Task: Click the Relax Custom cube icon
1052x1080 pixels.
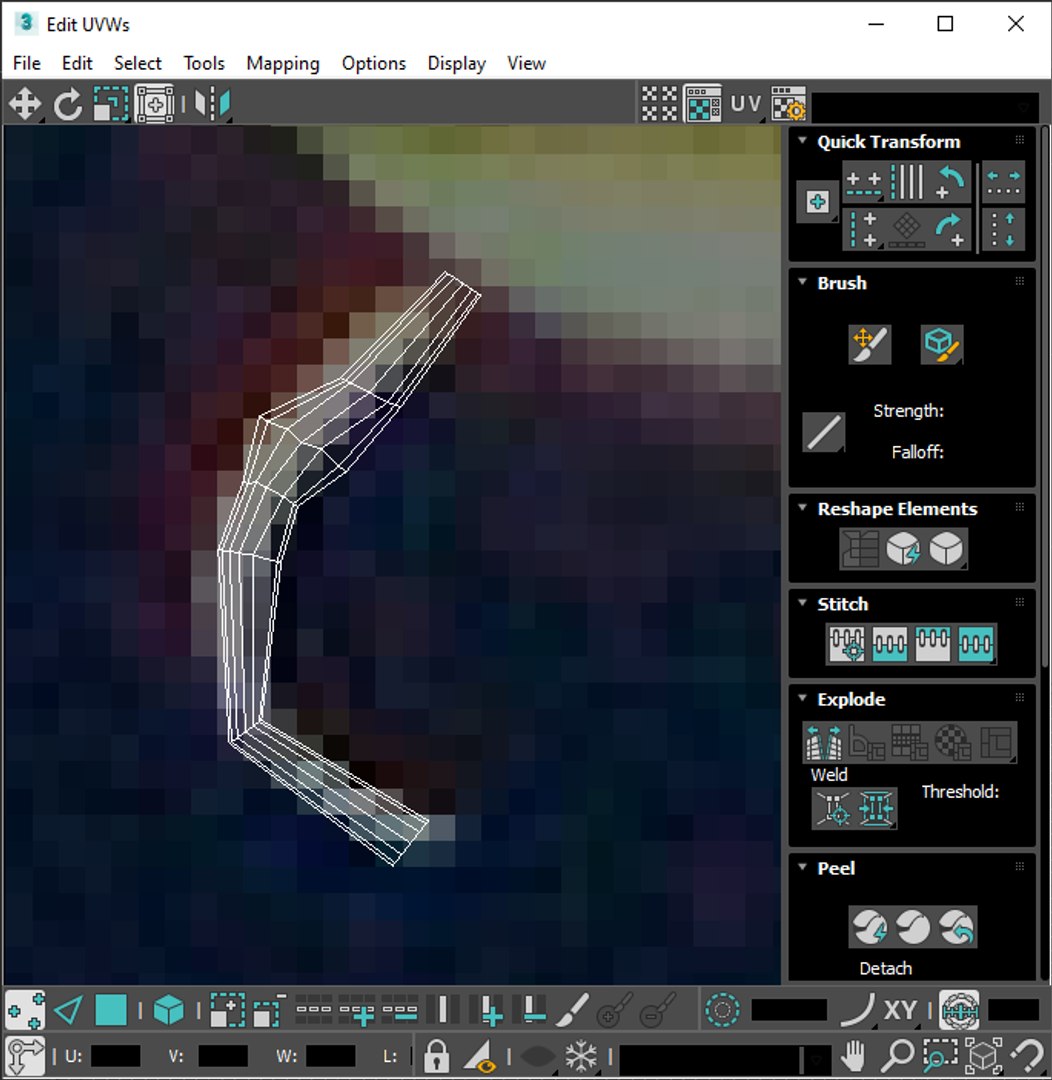Action: point(946,549)
